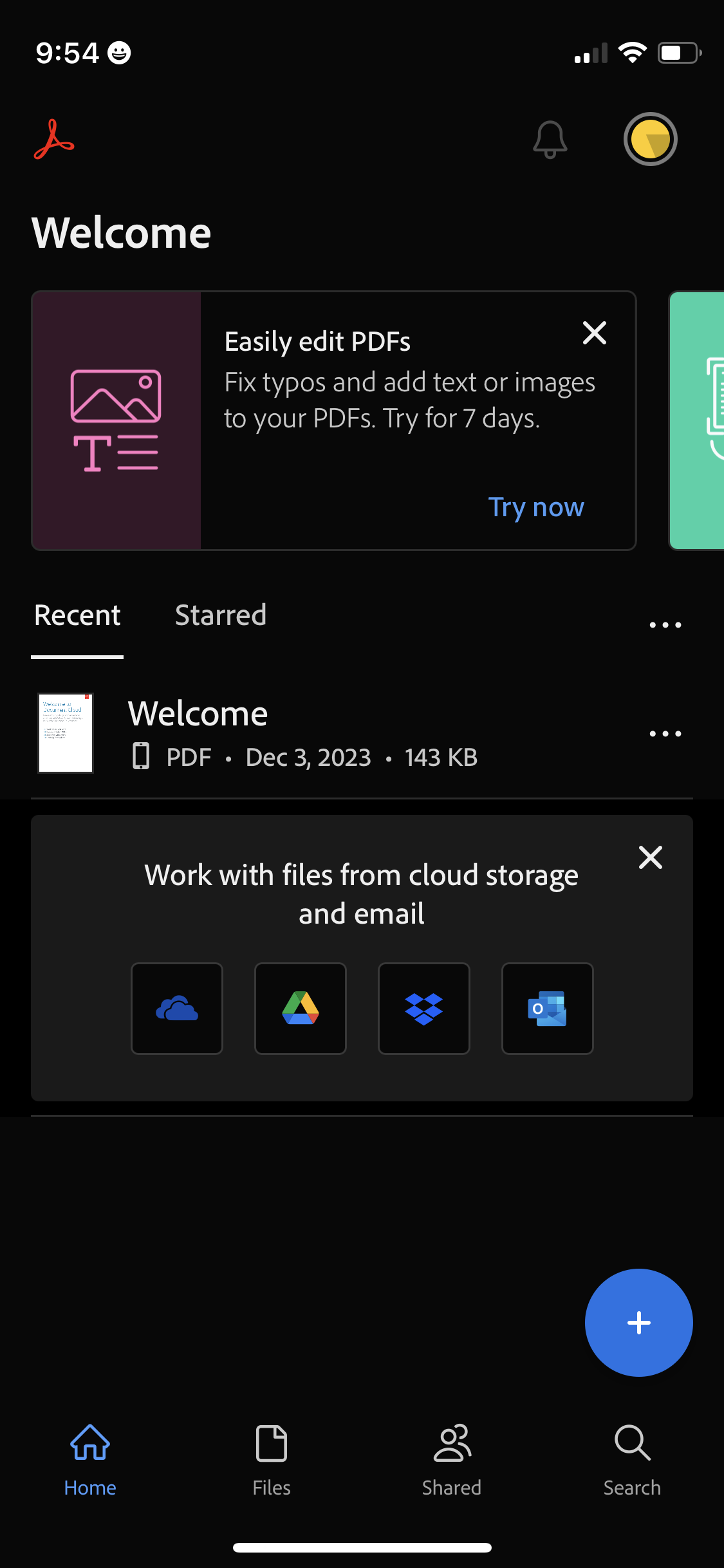The image size is (724, 1568).
Task: Dismiss the Easily edit PDFs promo card
Action: tap(594, 333)
